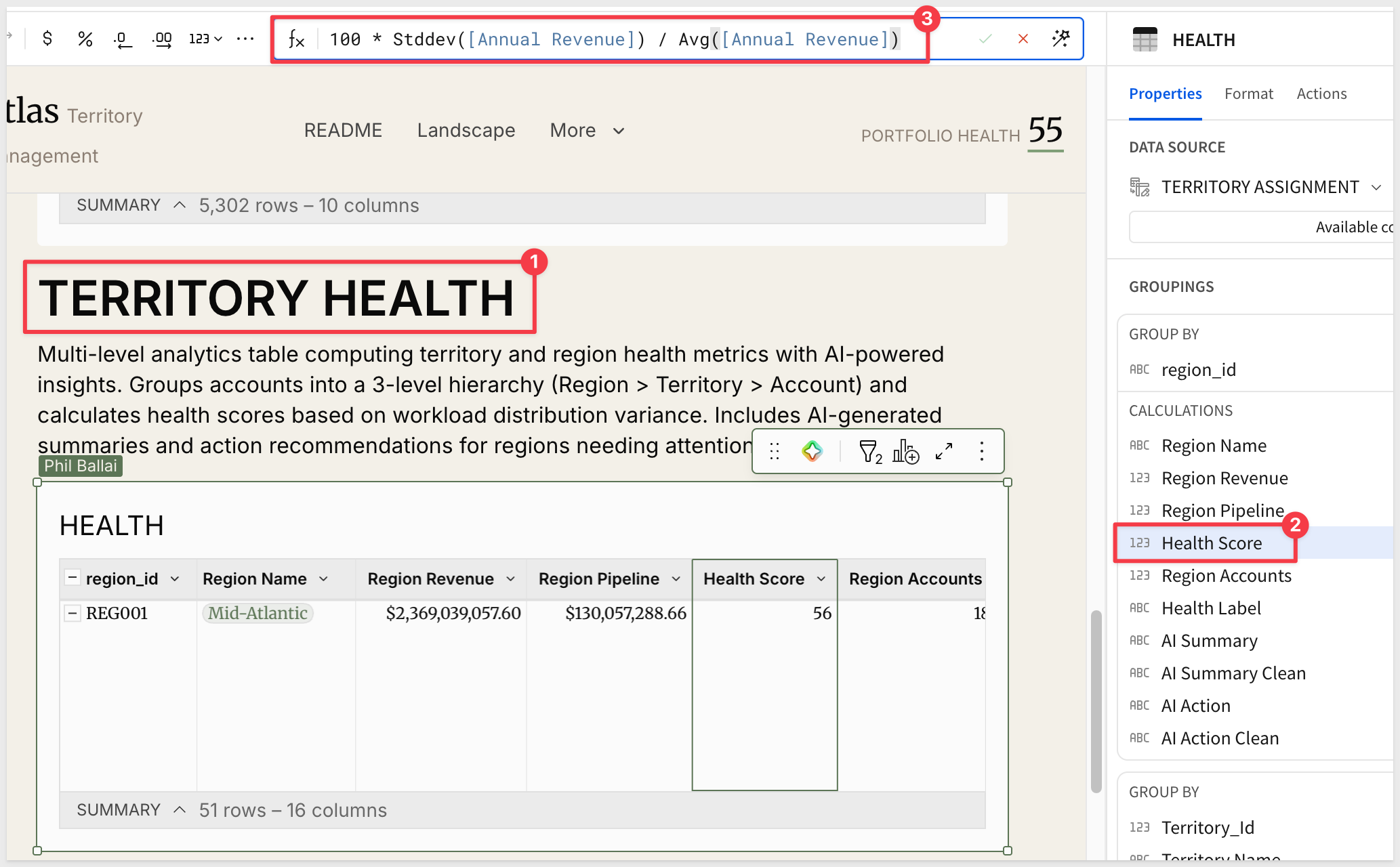Collapse the 51 rows SUMMARY bar chevron
1400x867 pixels.
[x=180, y=810]
